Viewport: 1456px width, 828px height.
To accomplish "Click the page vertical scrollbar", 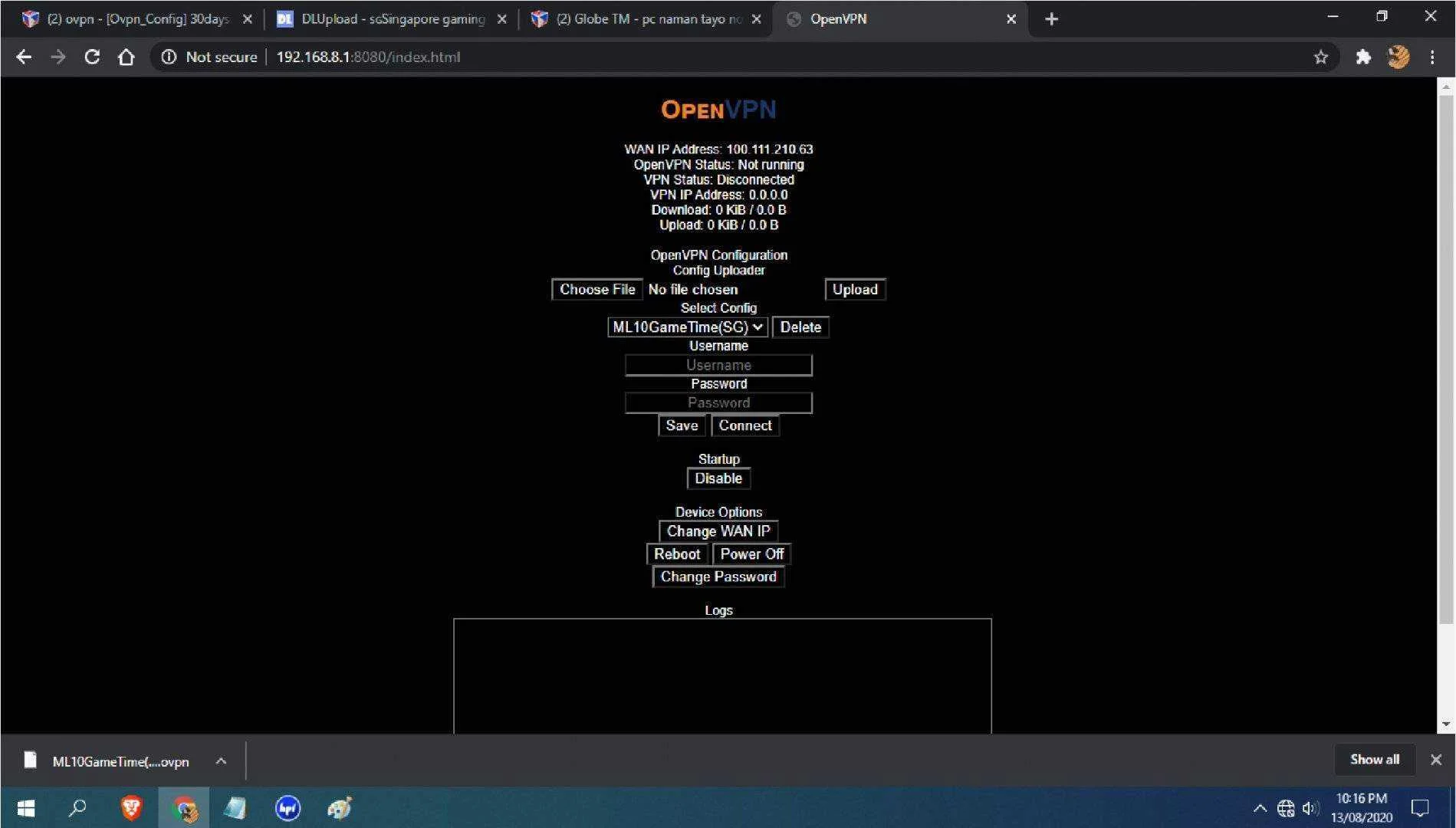I will click(1446, 360).
